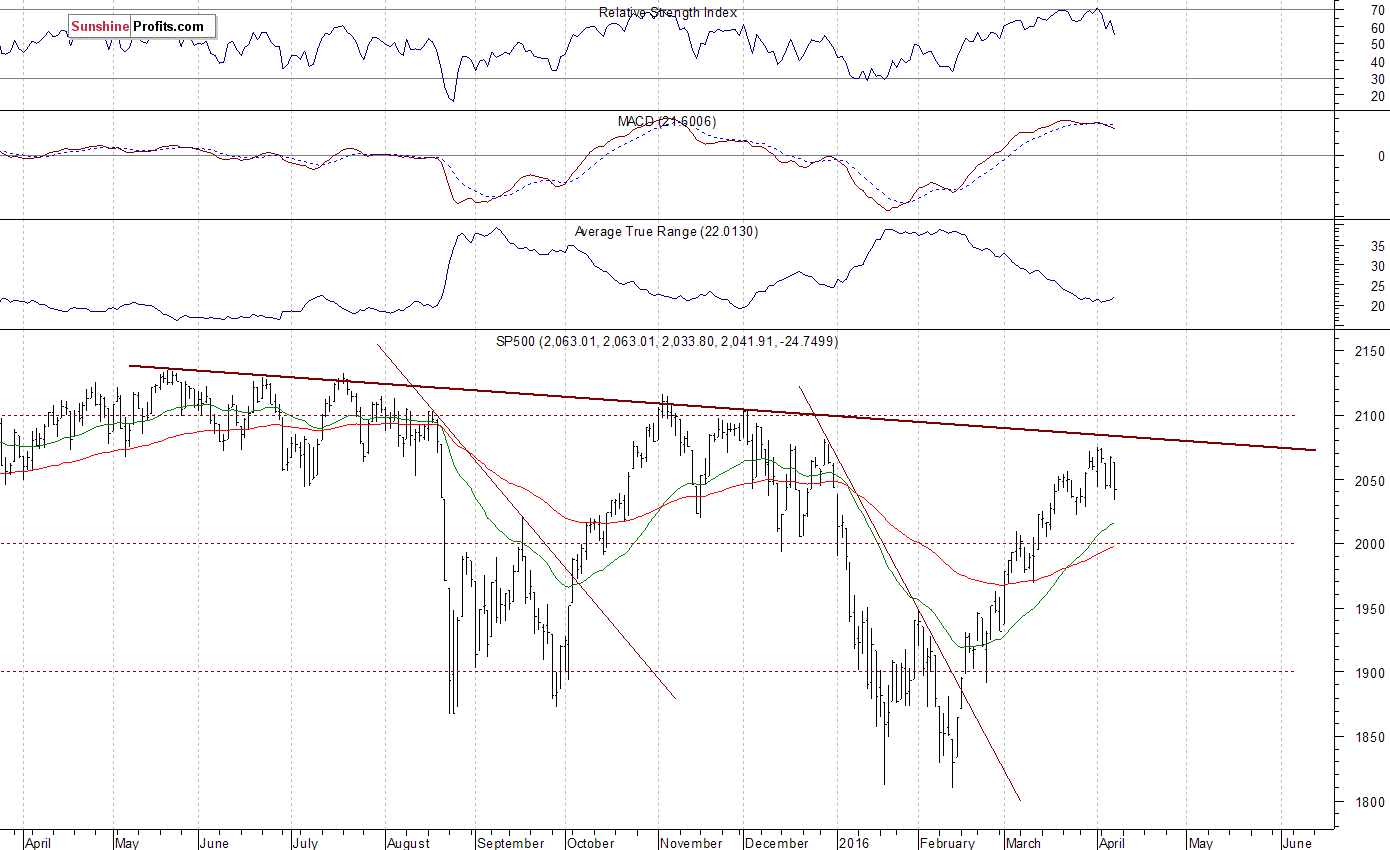Click the 2150 price axis label
This screenshot has height=850, width=1390.
tap(1369, 351)
